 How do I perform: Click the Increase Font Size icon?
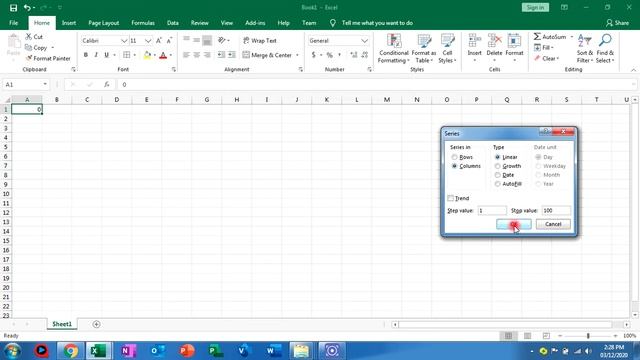[159, 40]
